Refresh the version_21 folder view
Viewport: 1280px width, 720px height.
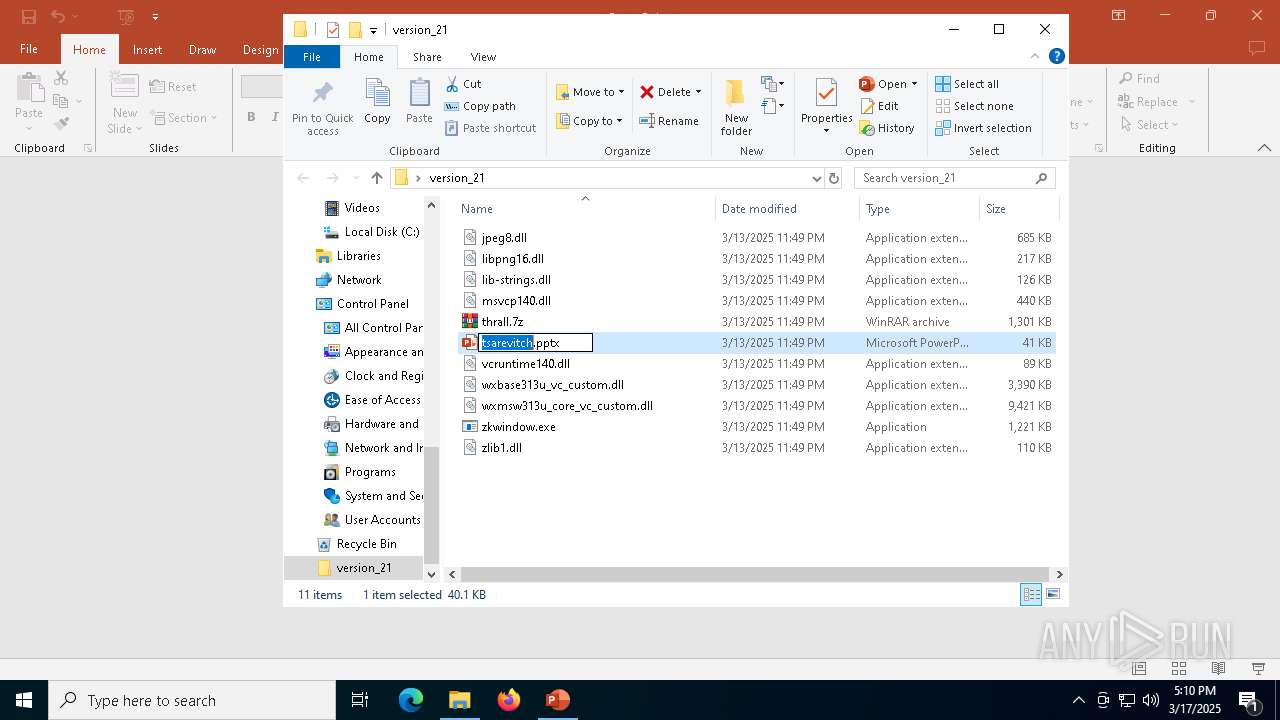[x=834, y=178]
